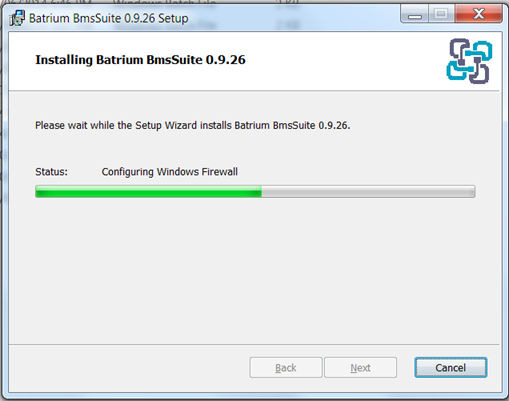Click the background window's Windows Batch File entry

[164, 2]
